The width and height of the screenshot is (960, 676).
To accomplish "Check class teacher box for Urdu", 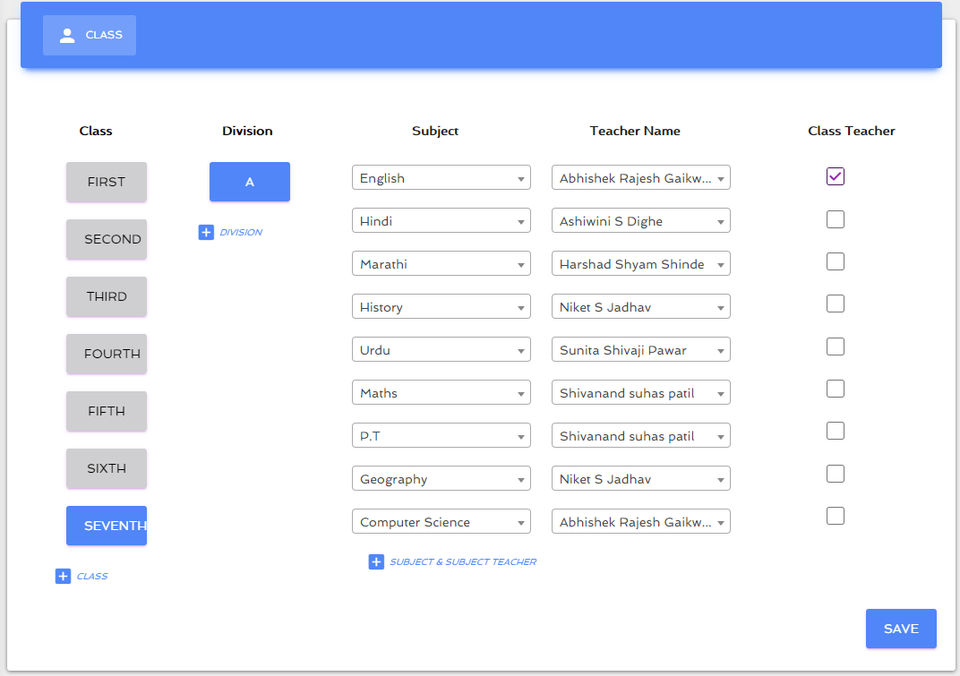I will [835, 347].
